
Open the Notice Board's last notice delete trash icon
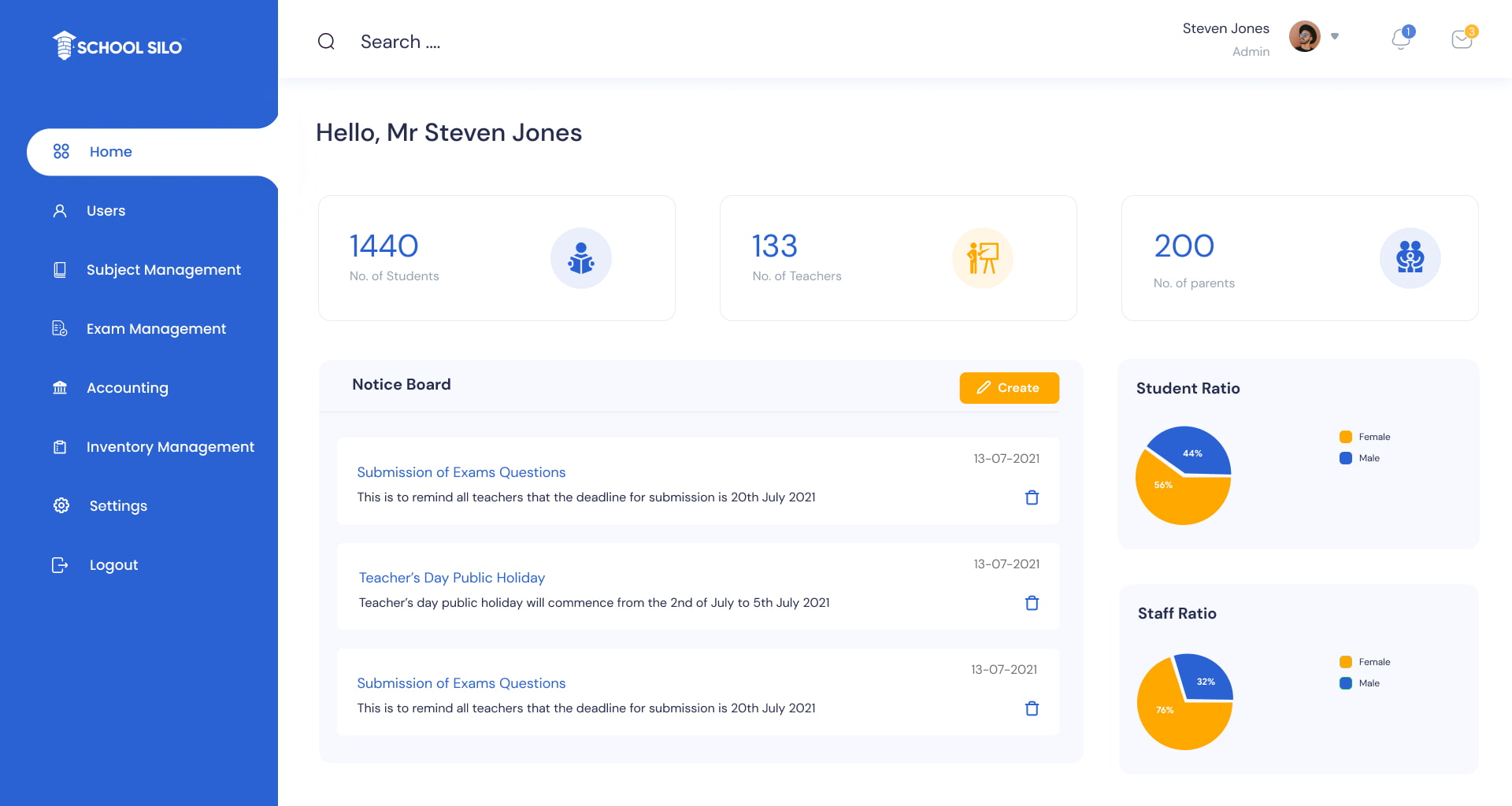[x=1032, y=708]
